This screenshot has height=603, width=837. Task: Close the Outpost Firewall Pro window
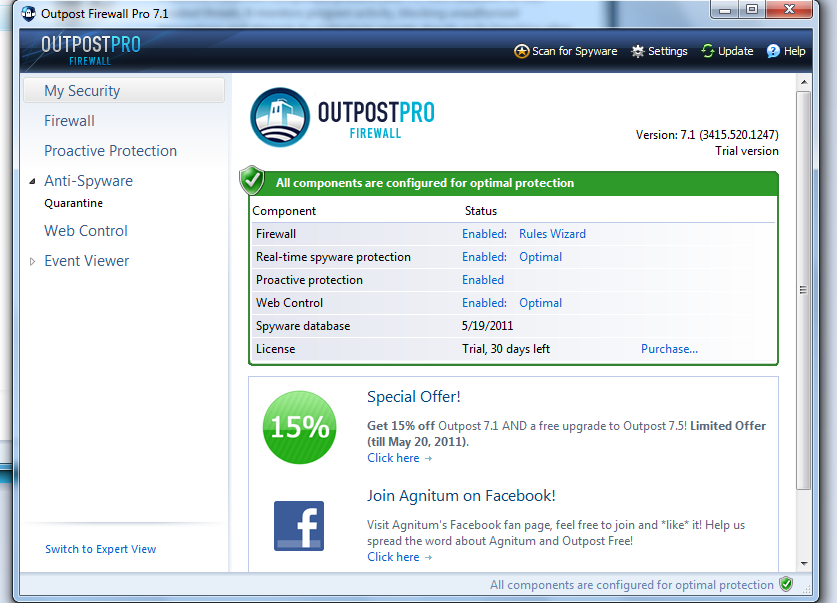[789, 10]
